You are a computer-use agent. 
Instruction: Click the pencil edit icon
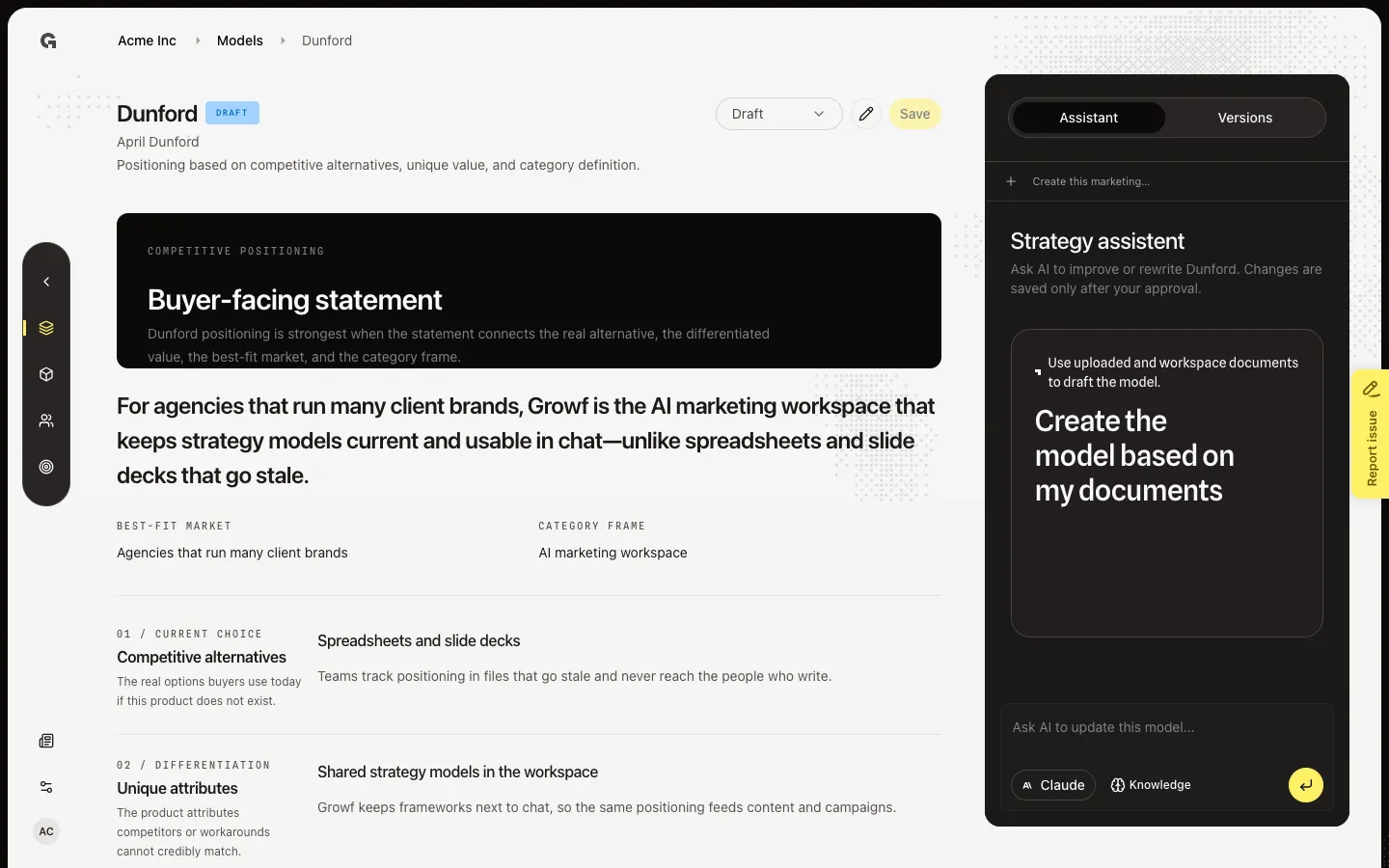[x=866, y=114]
